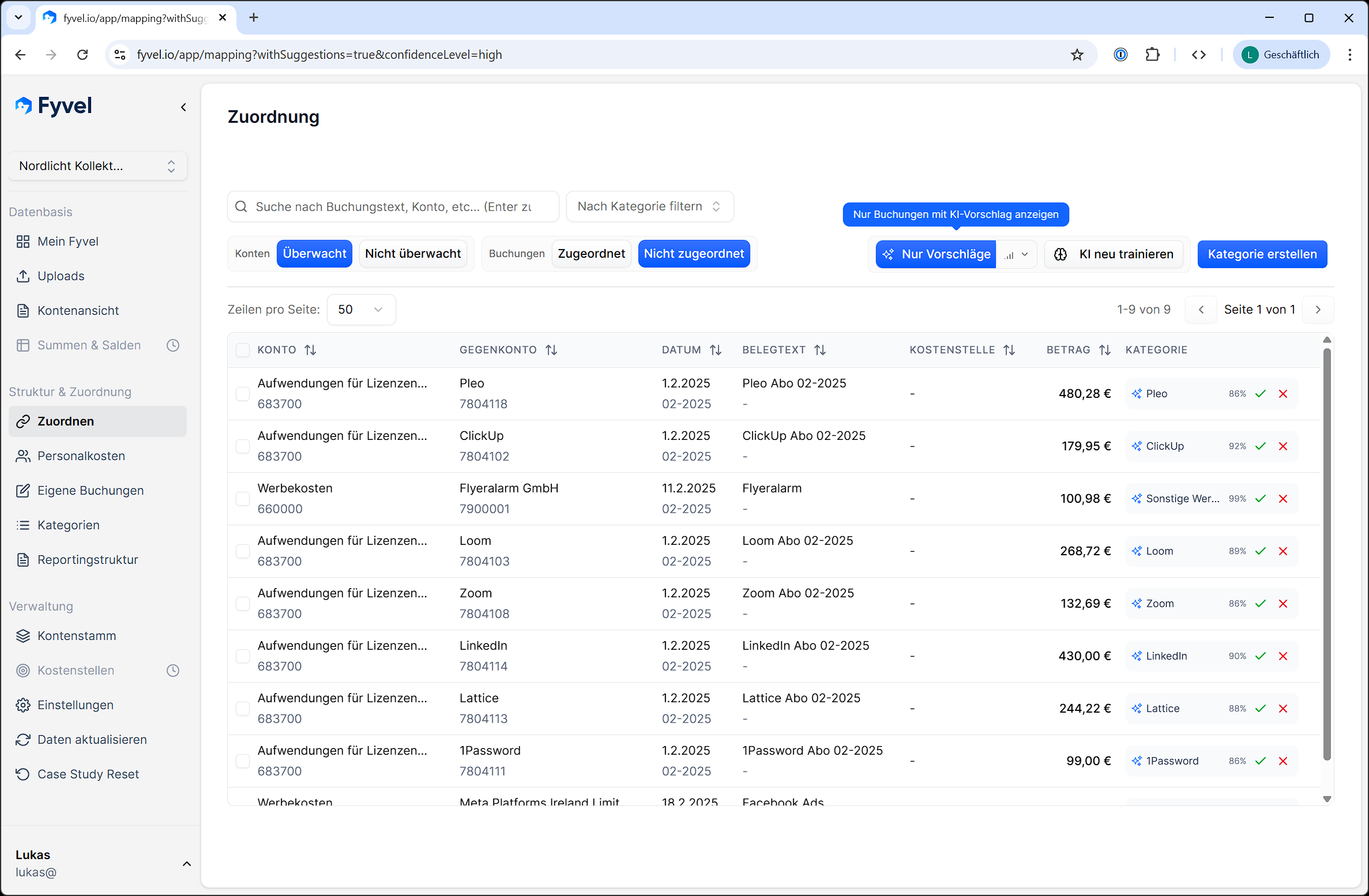Viewport: 1369px width, 896px height.
Task: Open Kontenansicht from the sidebar
Action: (x=97, y=311)
